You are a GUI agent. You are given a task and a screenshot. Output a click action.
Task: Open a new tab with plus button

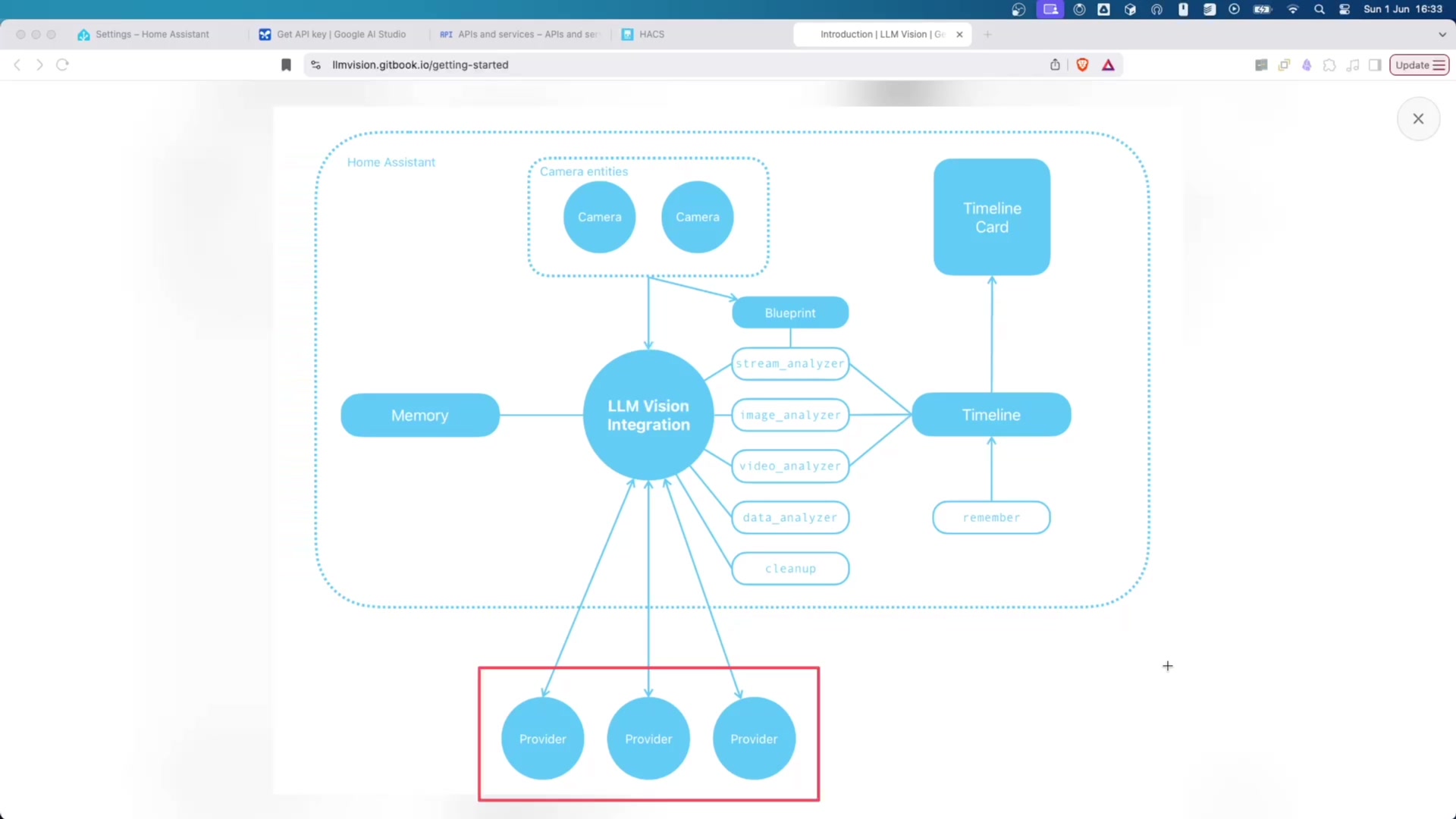(x=987, y=34)
